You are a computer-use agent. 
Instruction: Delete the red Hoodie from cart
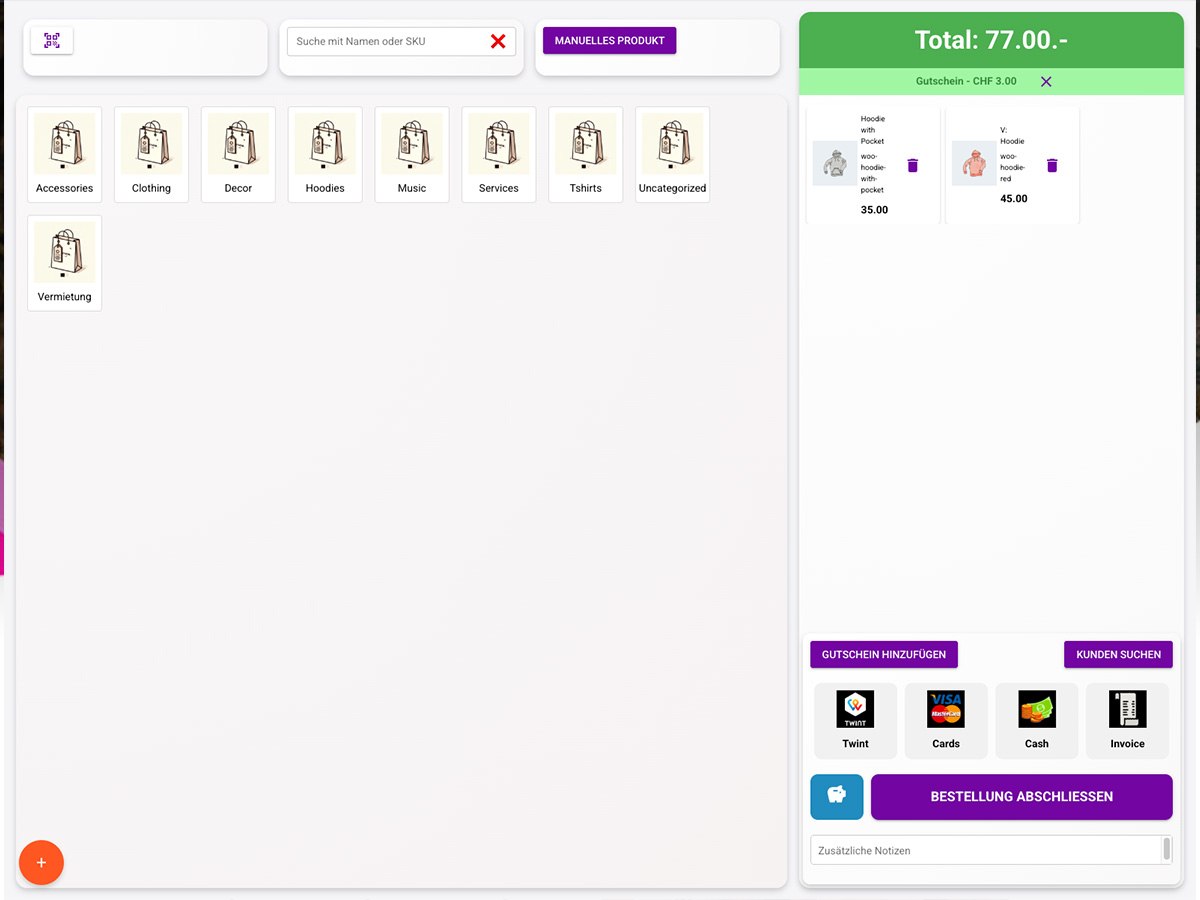pyautogui.click(x=1051, y=165)
